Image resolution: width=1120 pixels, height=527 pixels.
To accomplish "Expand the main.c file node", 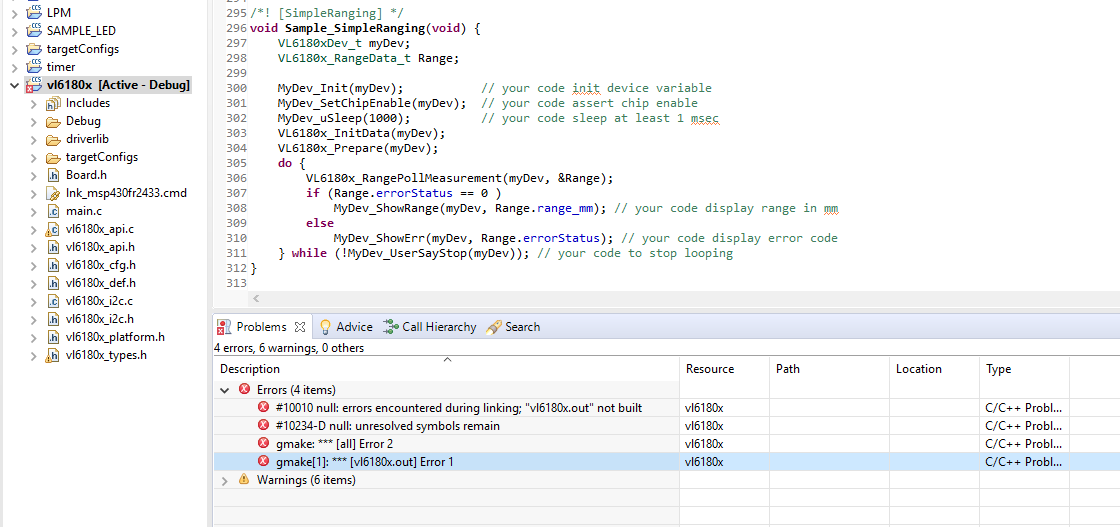I will (34, 211).
